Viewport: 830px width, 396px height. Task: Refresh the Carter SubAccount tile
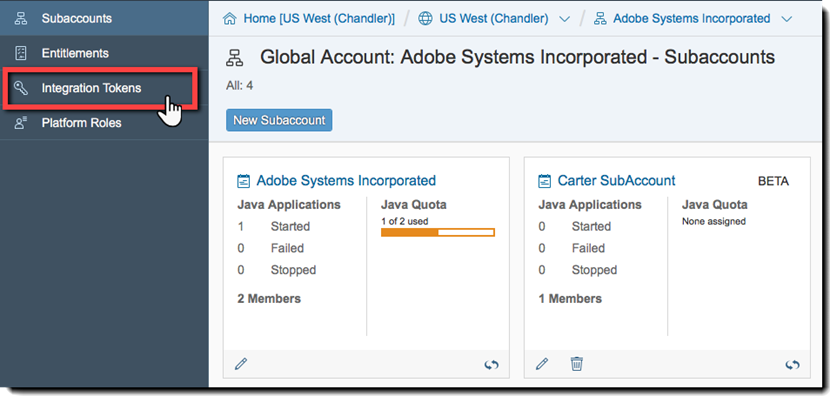click(792, 365)
